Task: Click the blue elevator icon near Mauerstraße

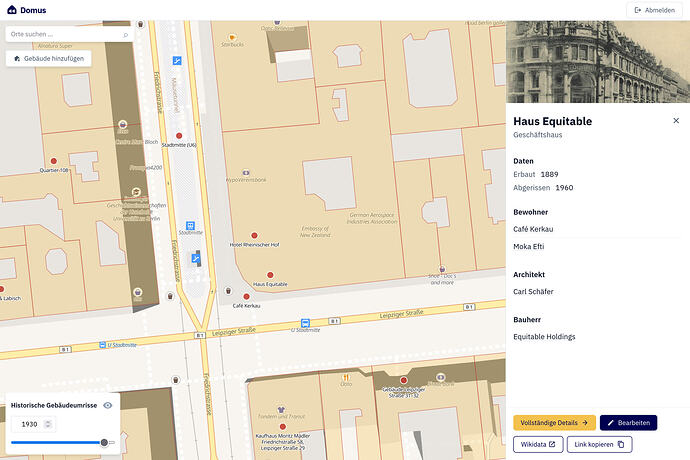Action: pyautogui.click(x=177, y=61)
